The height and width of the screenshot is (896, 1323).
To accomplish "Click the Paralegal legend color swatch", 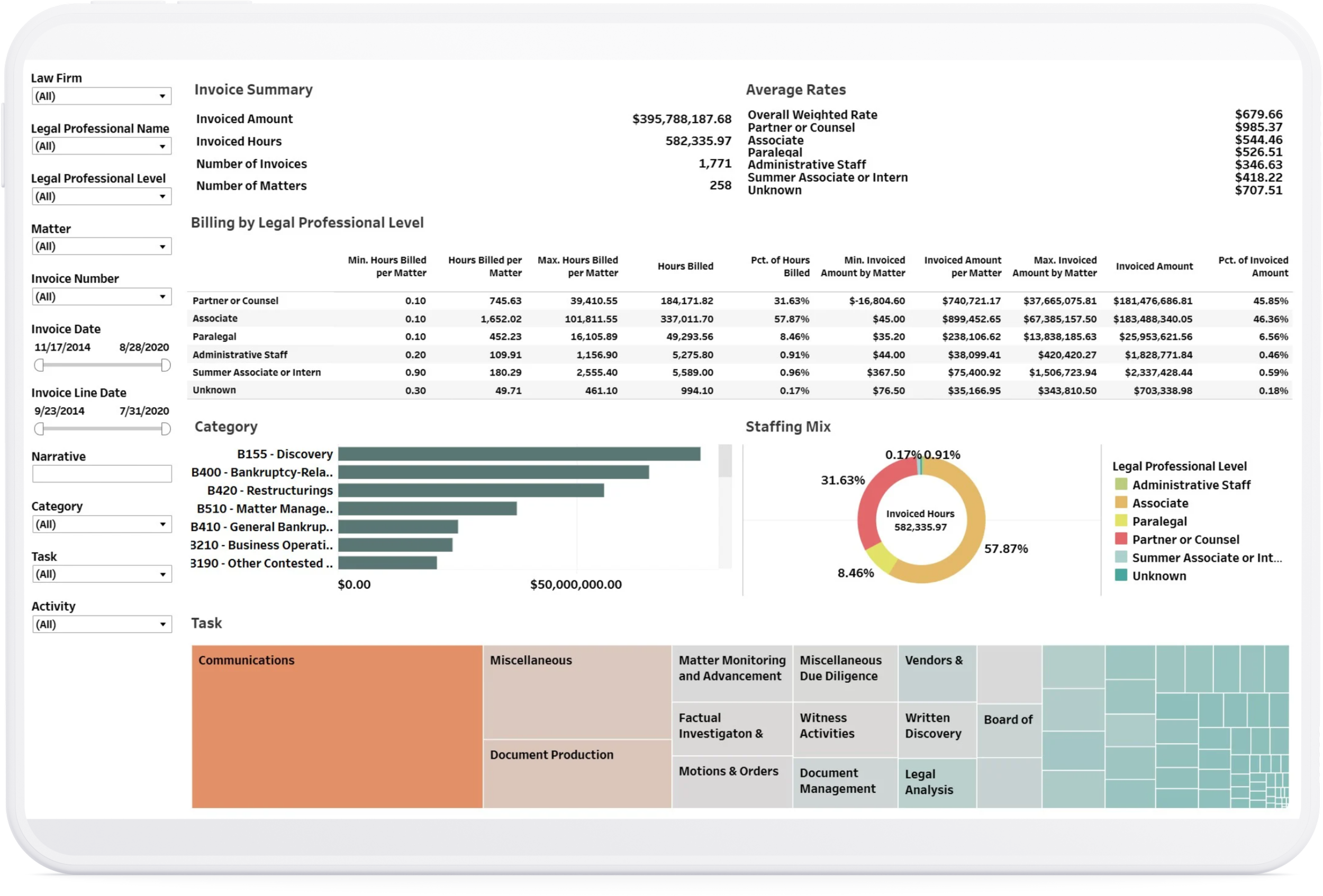I will point(1120,520).
